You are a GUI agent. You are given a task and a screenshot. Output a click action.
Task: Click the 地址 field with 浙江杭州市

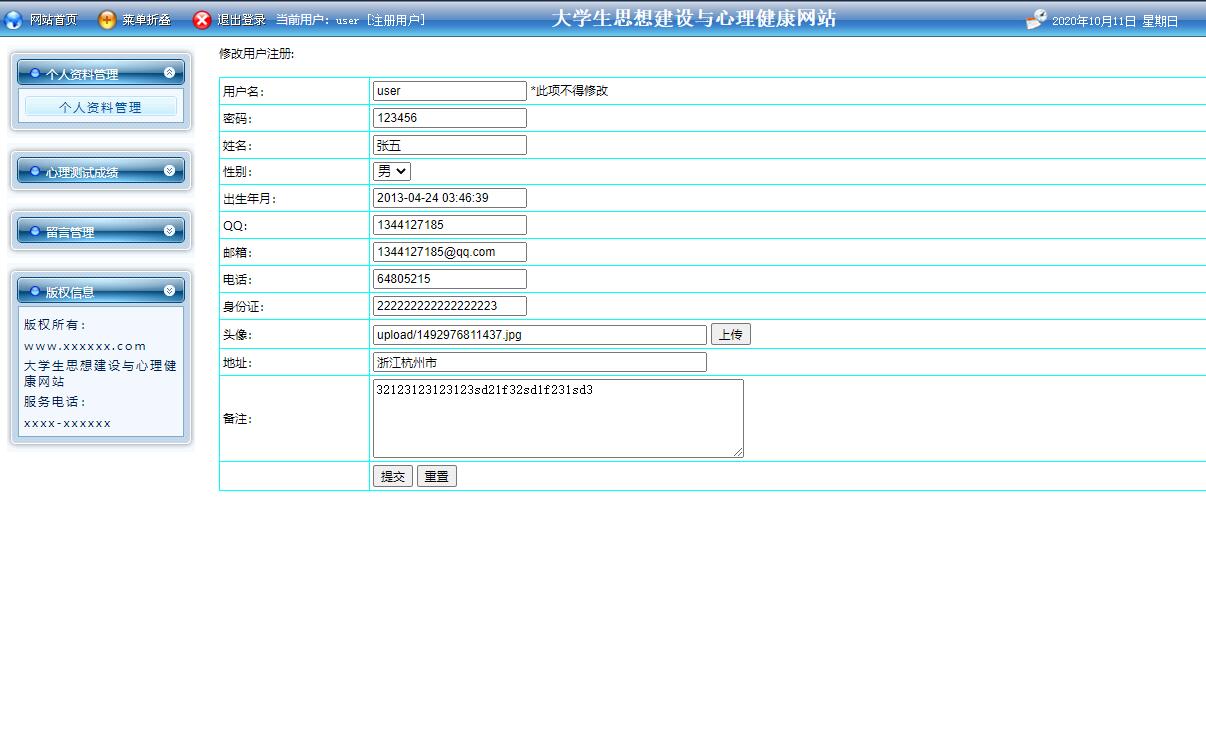pyautogui.click(x=540, y=362)
